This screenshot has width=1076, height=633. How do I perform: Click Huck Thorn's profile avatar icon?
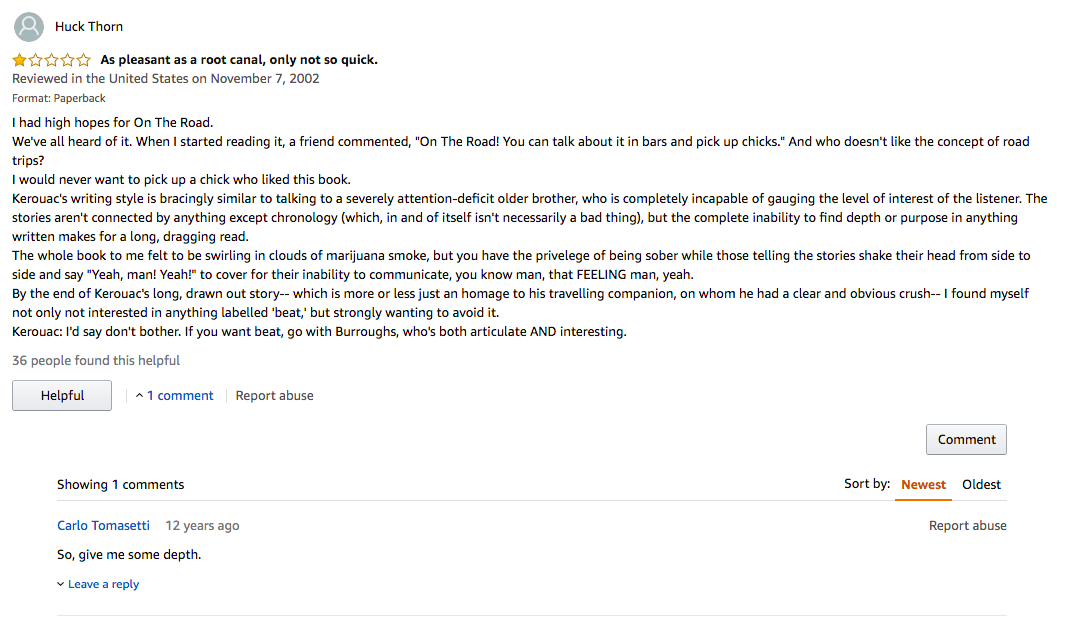pyautogui.click(x=29, y=27)
